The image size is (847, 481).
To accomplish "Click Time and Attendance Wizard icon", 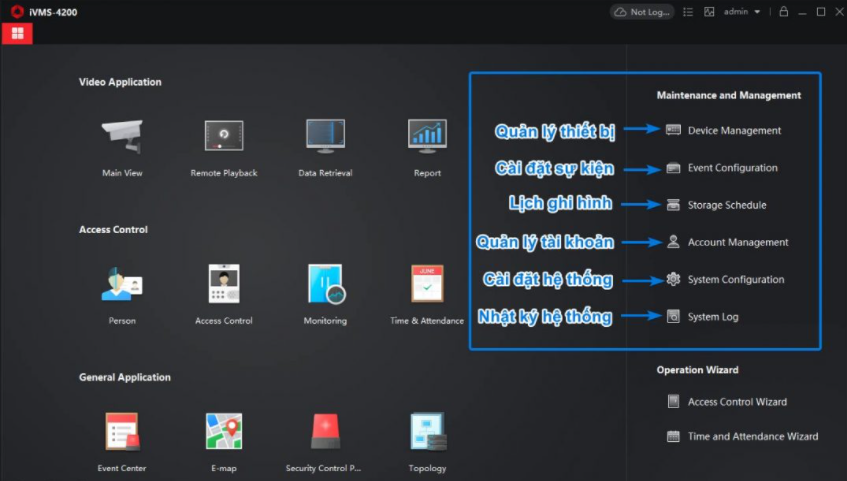I will pyautogui.click(x=673, y=436).
